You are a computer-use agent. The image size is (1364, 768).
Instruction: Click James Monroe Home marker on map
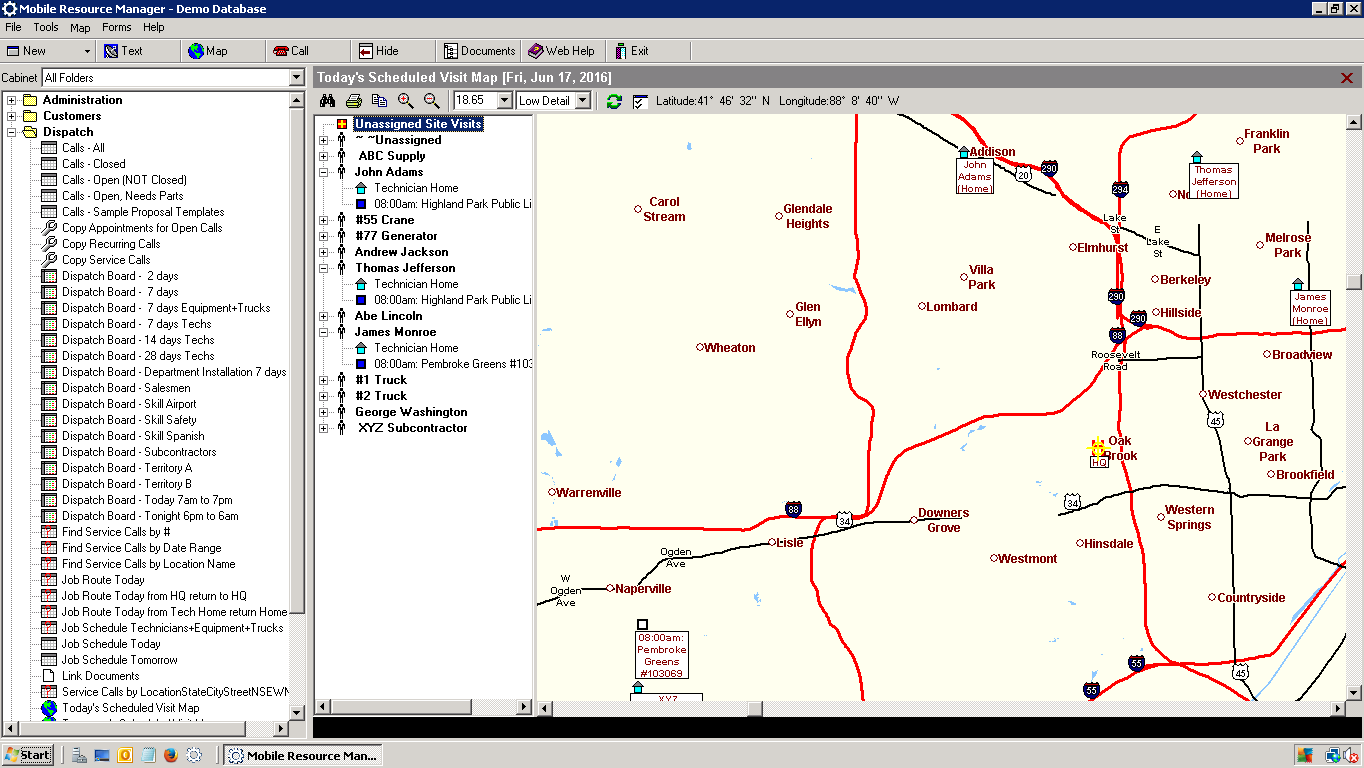[1310, 303]
